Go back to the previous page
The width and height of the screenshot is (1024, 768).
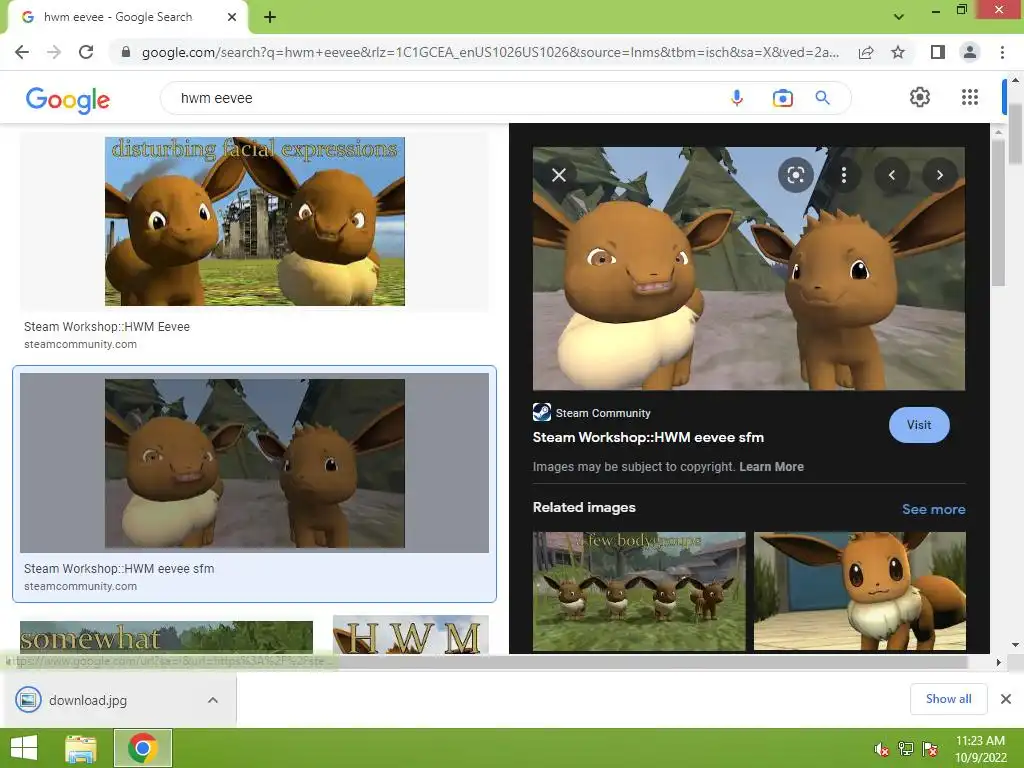tap(22, 52)
